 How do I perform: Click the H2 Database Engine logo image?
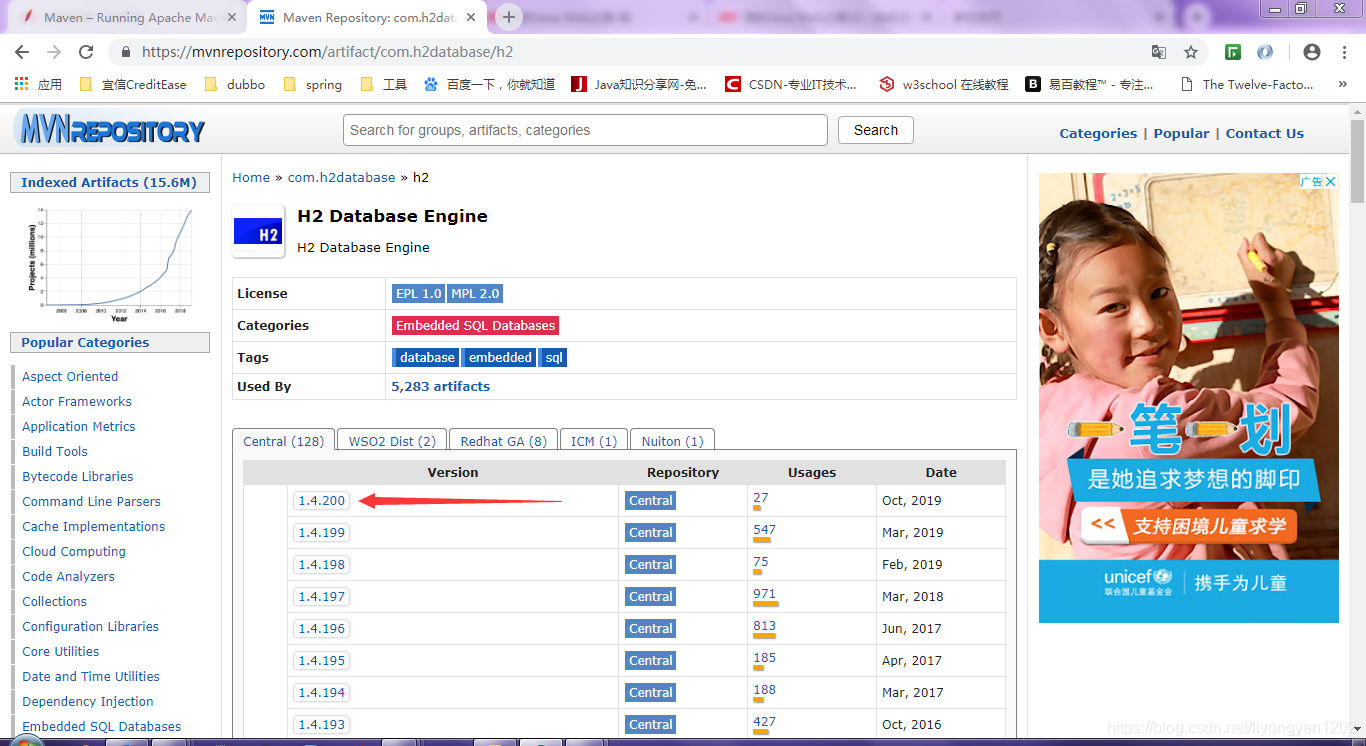tap(258, 231)
